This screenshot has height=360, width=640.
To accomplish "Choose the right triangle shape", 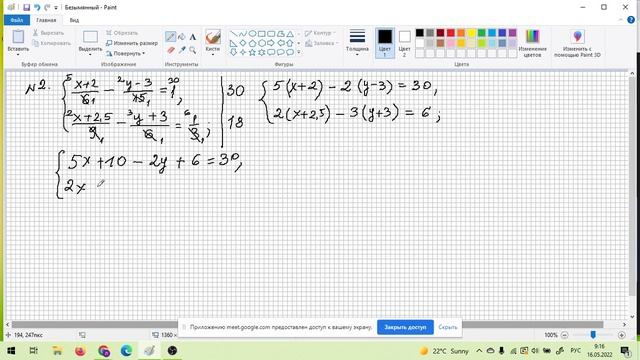I will 233,43.
